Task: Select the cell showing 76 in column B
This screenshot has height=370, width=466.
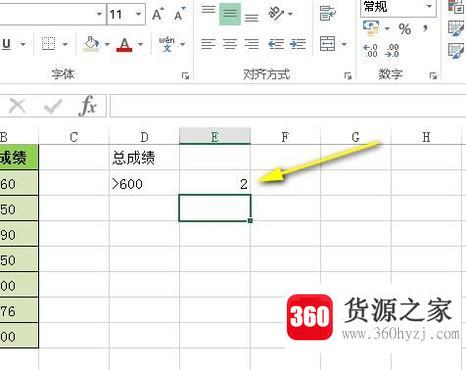Action: (x=19, y=310)
